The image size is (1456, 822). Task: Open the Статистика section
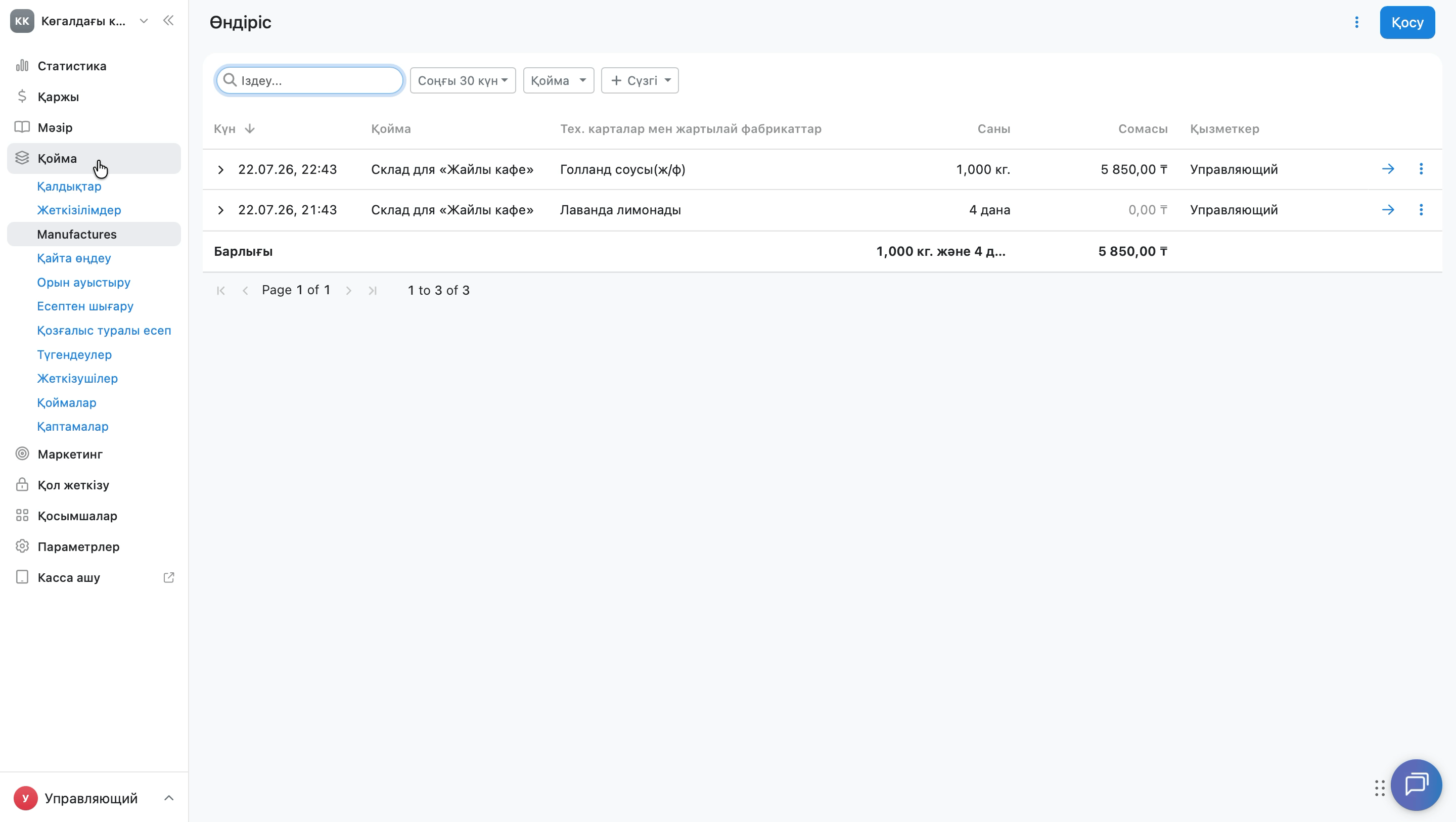[72, 66]
